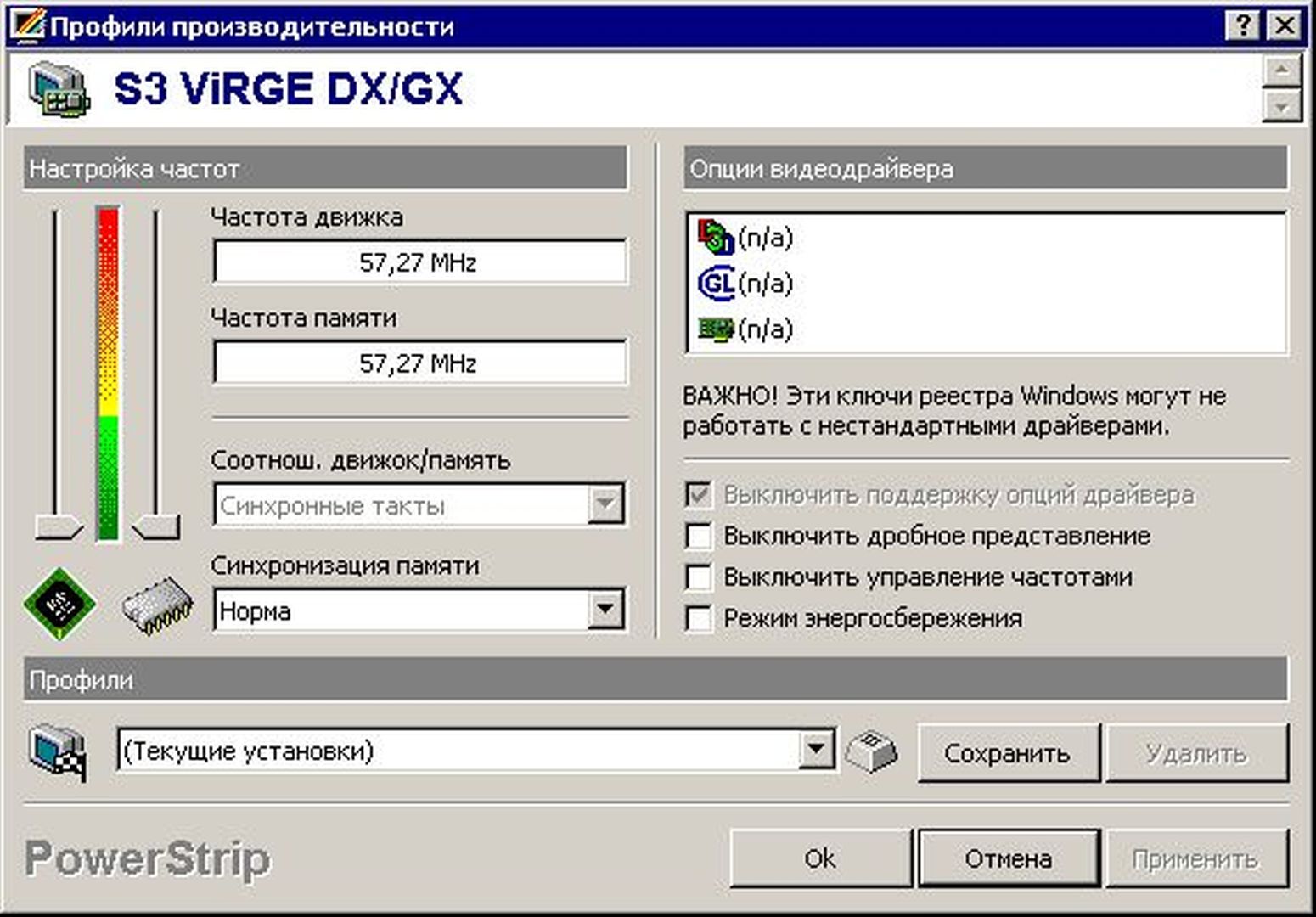Click the green engine chip icon
The height and width of the screenshot is (917, 1316).
(59, 603)
